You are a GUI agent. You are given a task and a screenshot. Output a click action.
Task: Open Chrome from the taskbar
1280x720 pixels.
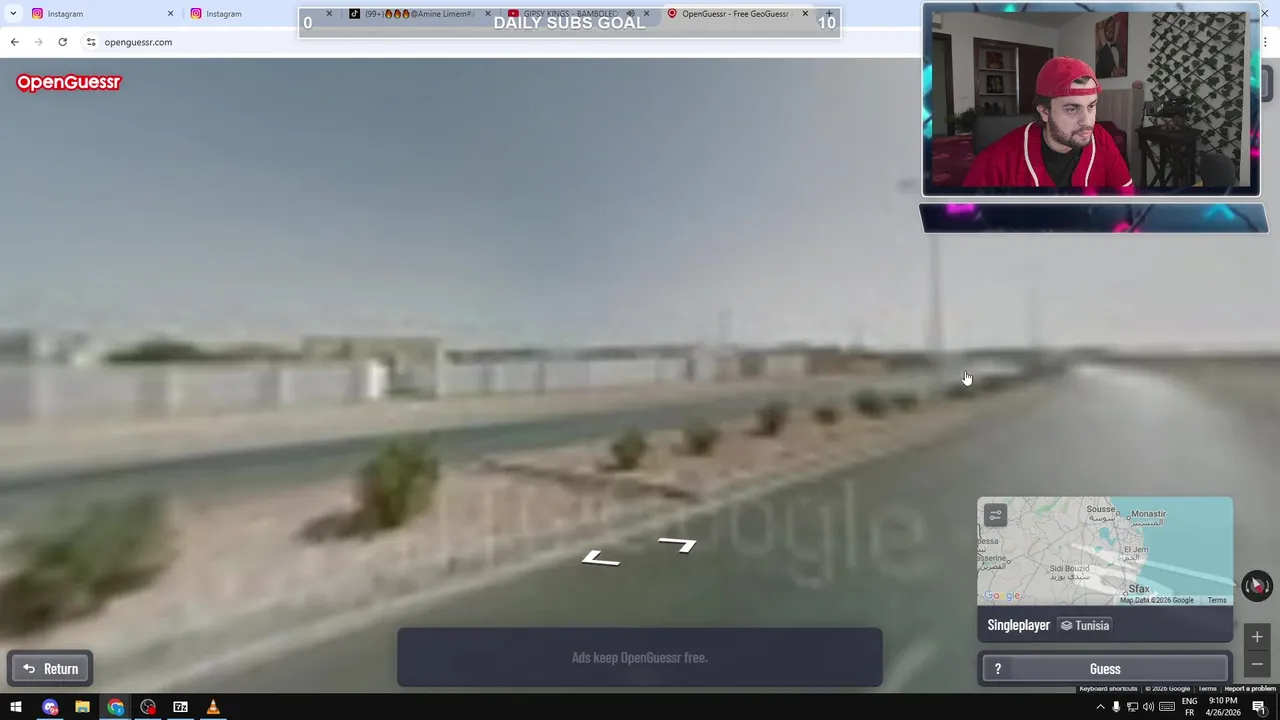115,708
